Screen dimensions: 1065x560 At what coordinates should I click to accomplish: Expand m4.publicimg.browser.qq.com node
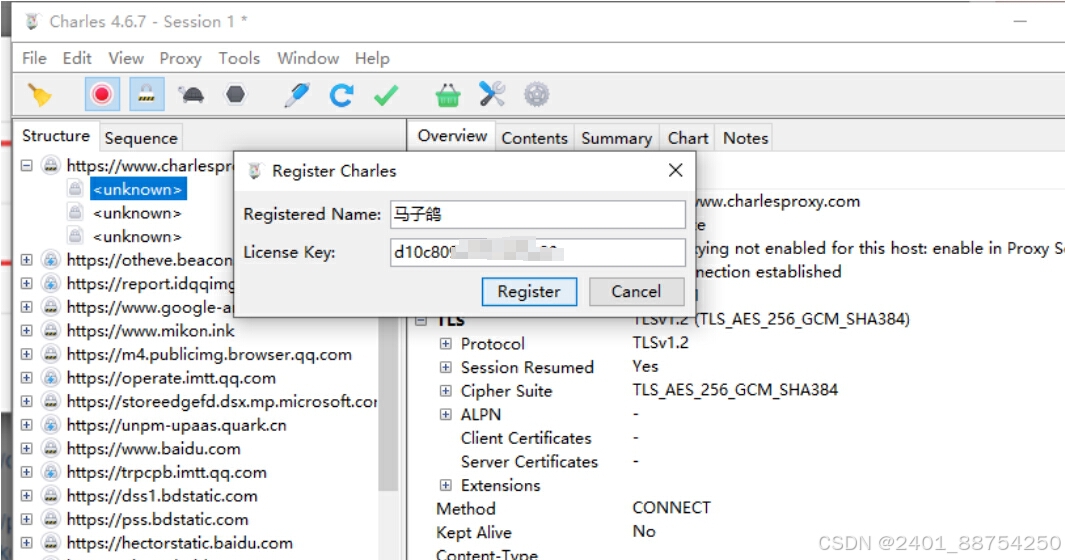[26, 354]
